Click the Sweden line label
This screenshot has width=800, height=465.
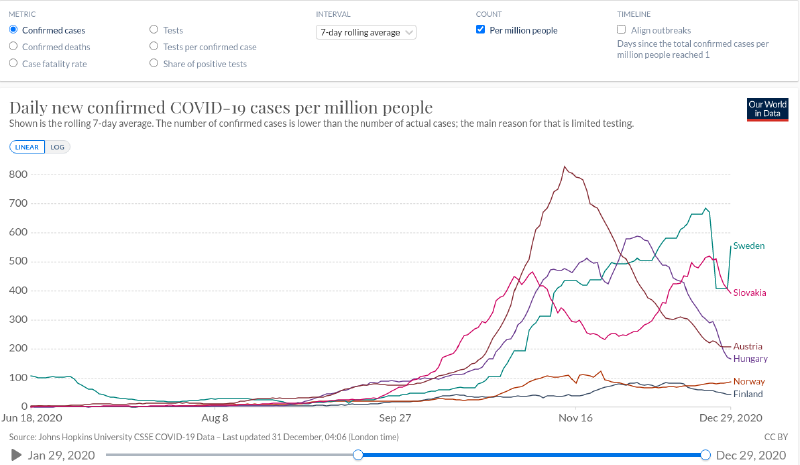749,245
